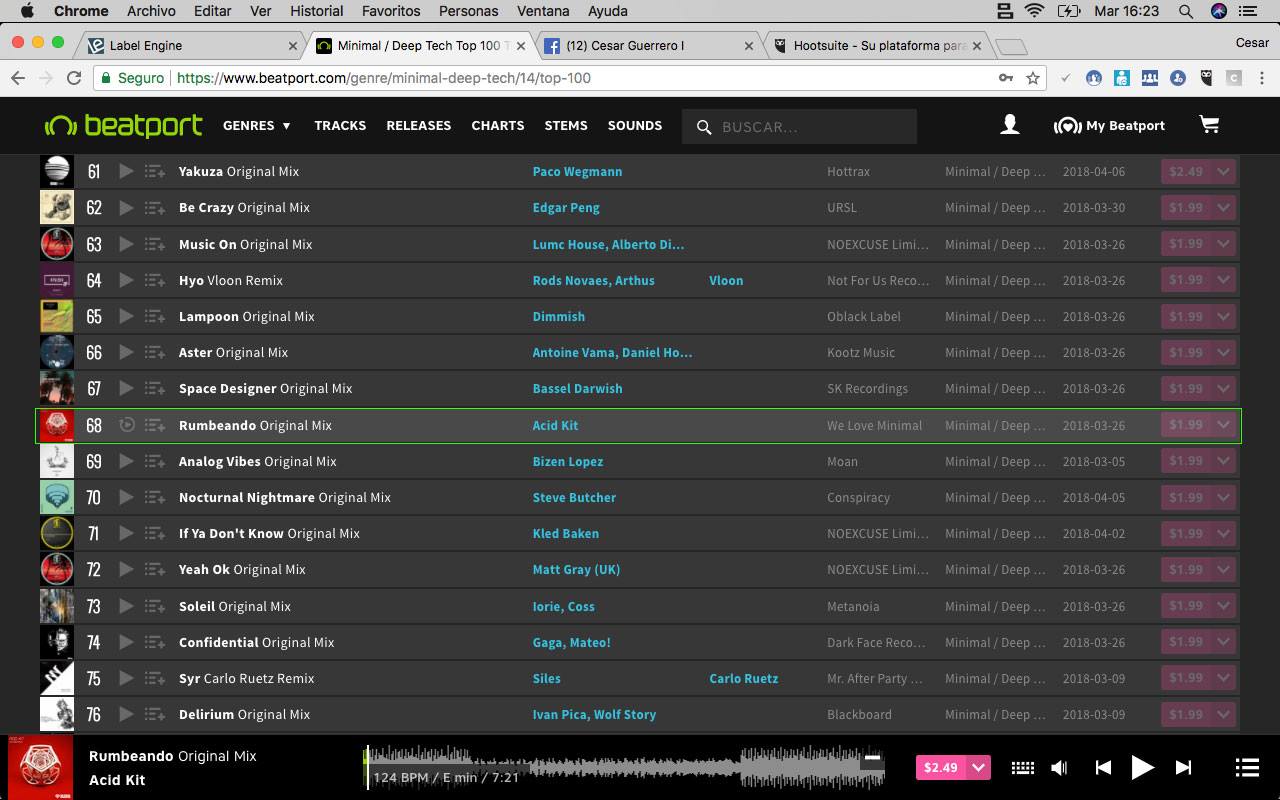The width and height of the screenshot is (1280, 800).
Task: Play the track Yakuza Original Mix
Action: coord(126,171)
